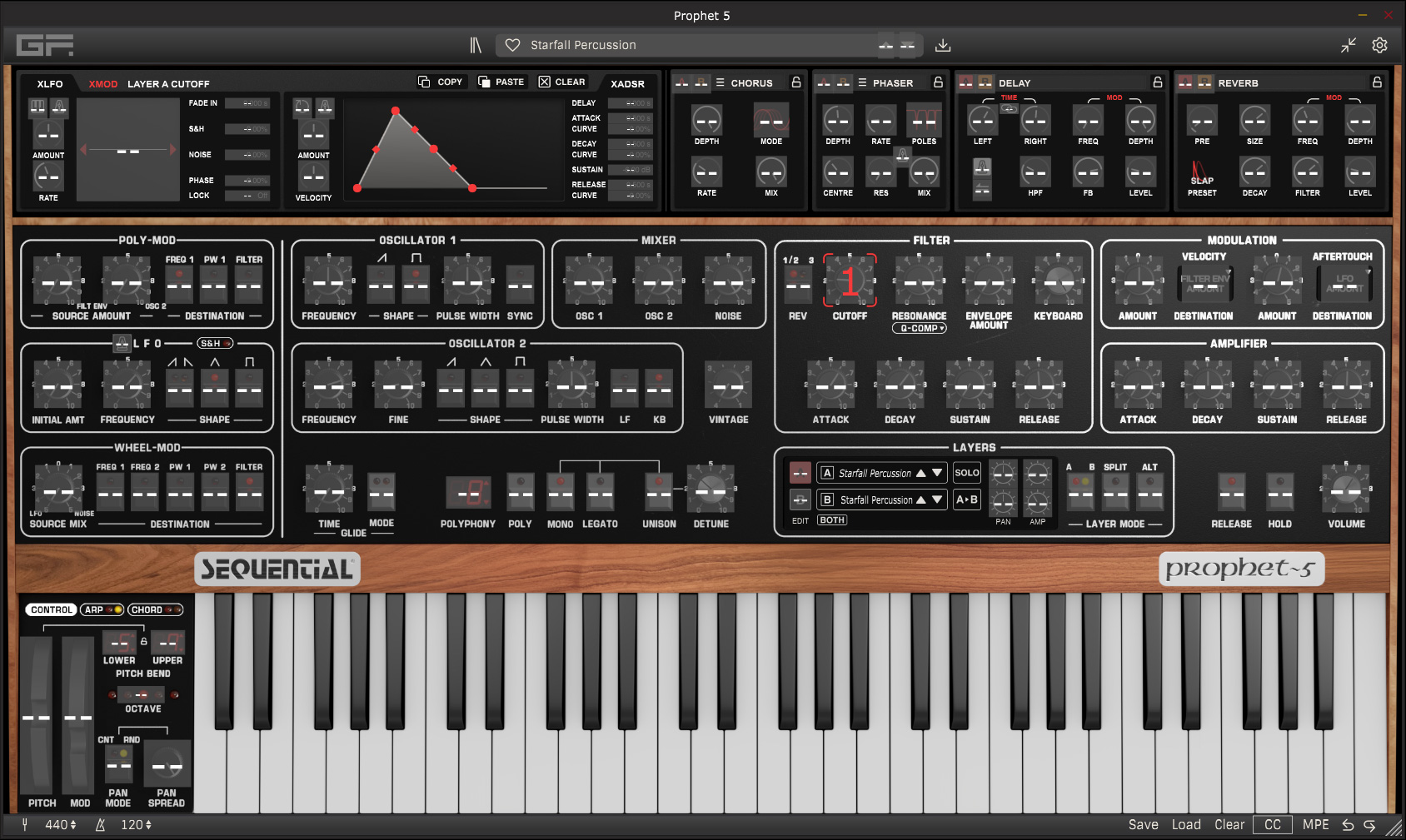The image size is (1406, 840).
Task: Switch to the XADSR tab
Action: [627, 84]
